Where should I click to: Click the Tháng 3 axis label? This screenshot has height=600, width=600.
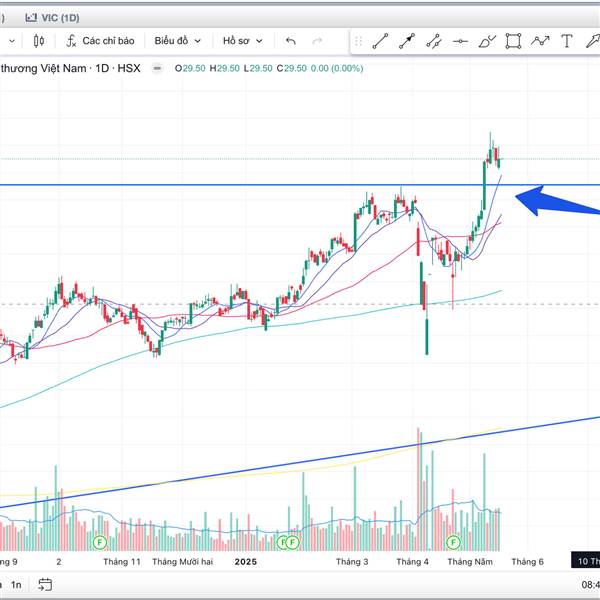(352, 562)
